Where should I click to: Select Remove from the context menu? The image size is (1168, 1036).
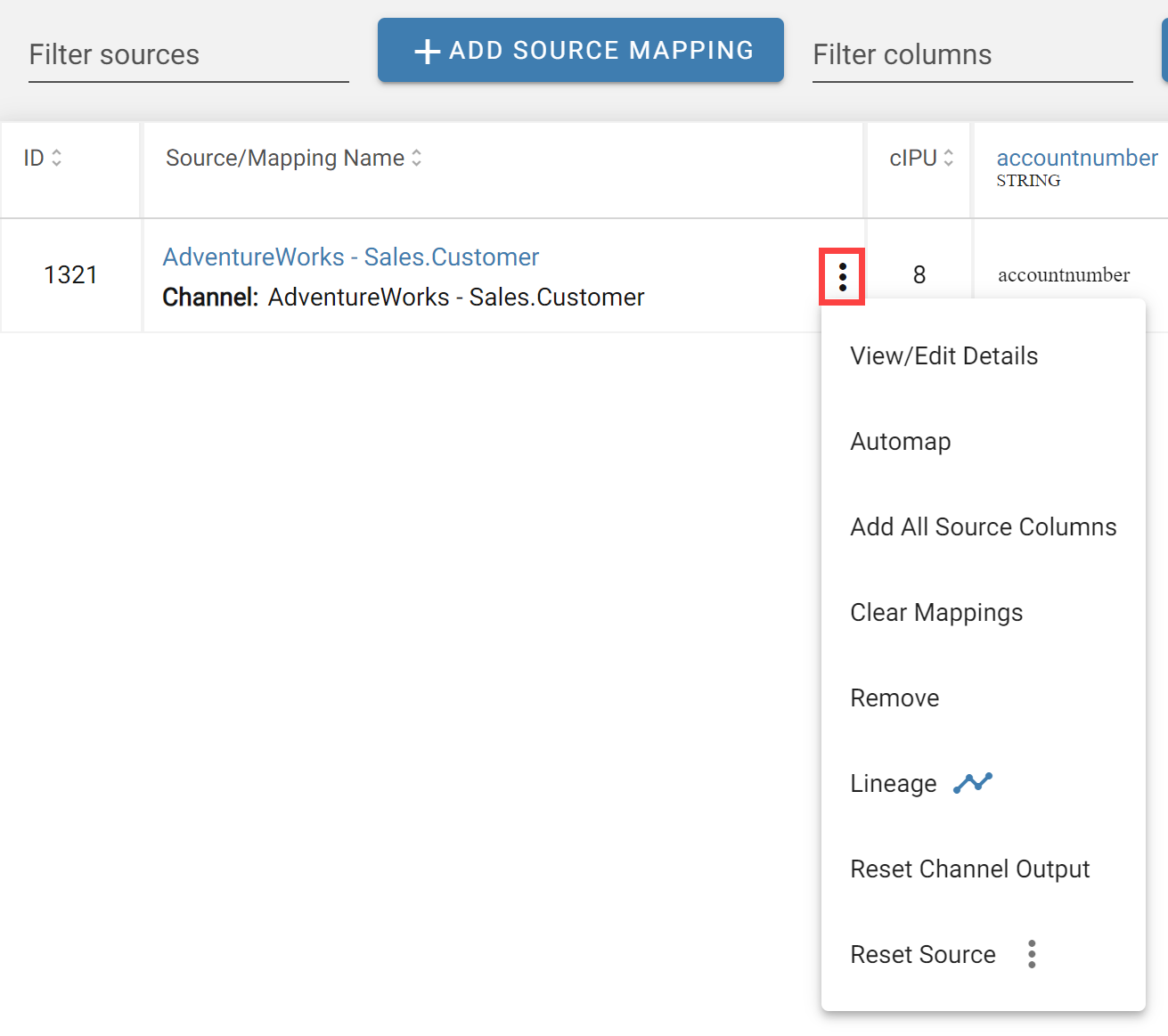click(894, 697)
